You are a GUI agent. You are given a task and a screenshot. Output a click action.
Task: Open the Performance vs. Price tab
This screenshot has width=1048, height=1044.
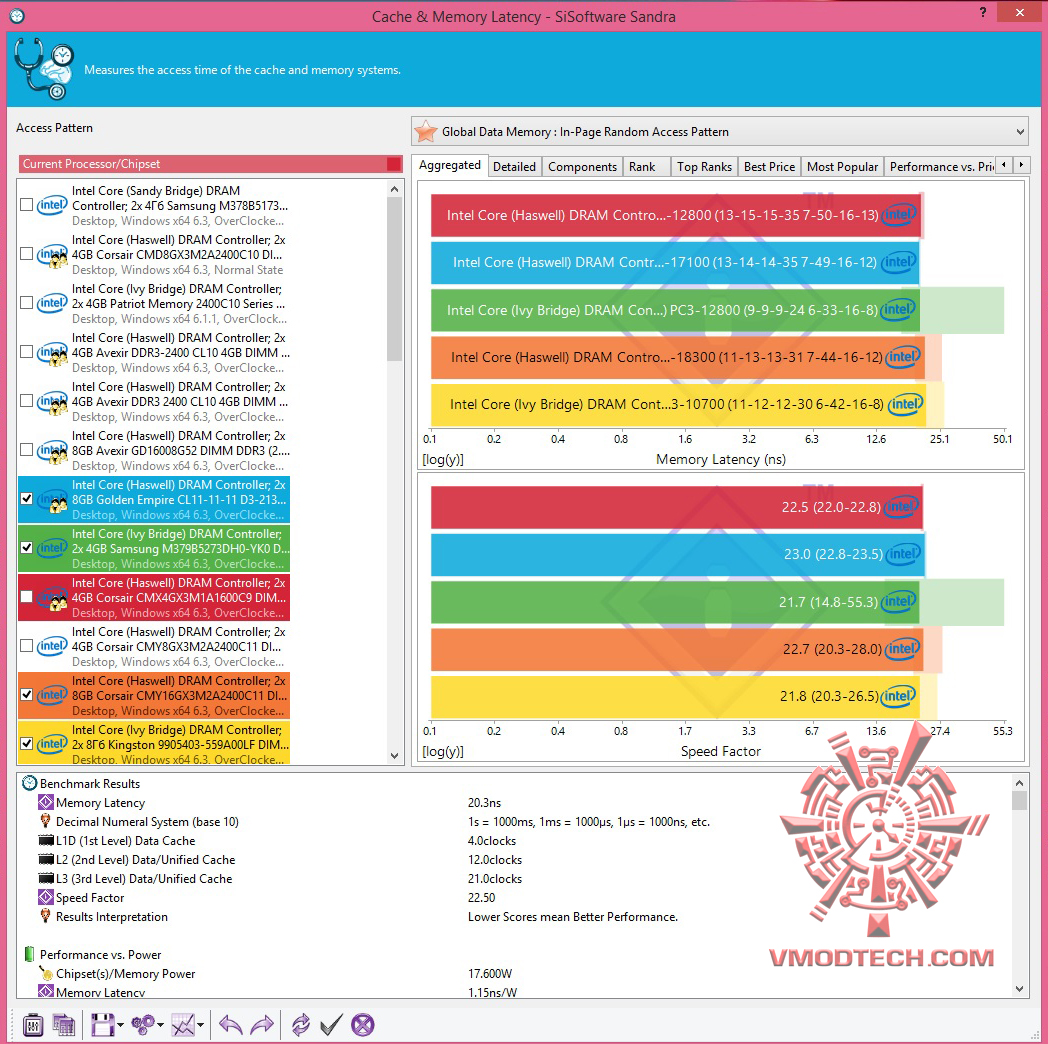[x=940, y=166]
